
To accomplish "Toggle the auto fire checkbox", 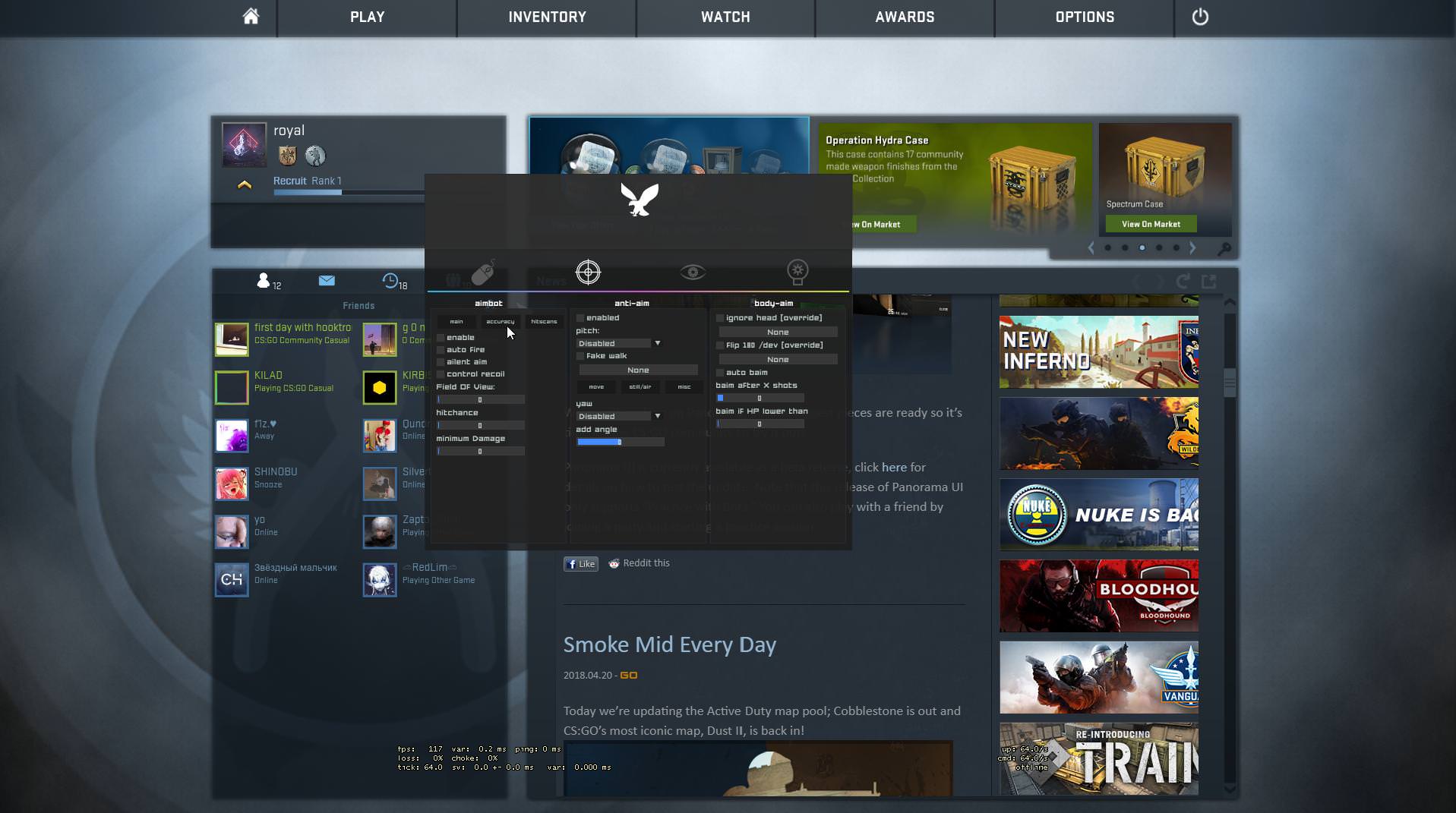I will [441, 350].
